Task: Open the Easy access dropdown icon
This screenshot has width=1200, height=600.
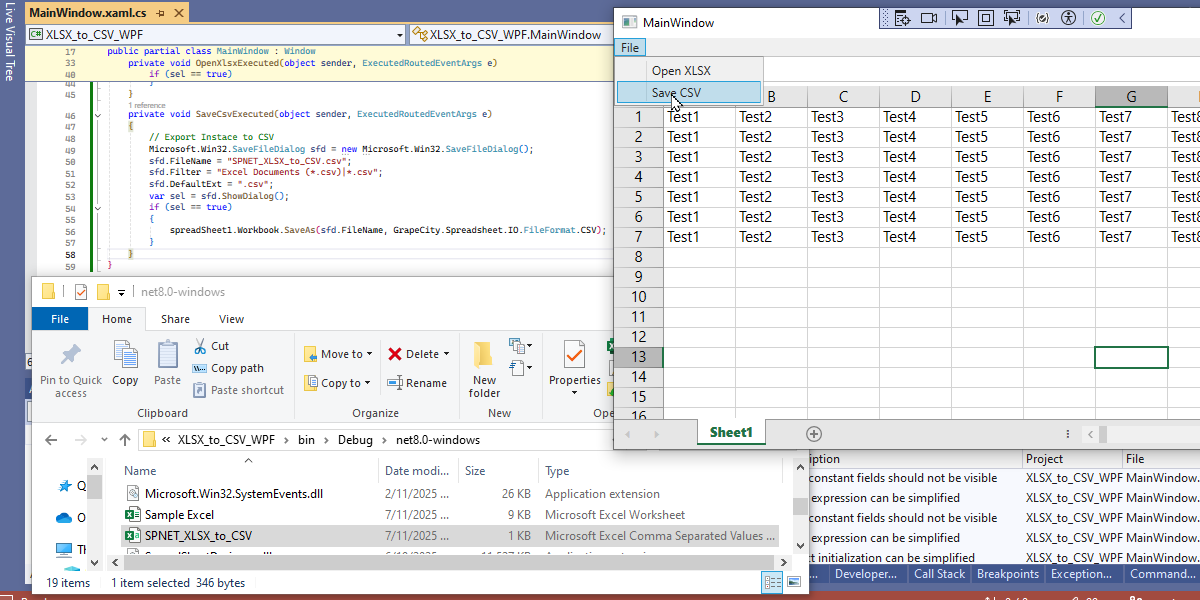Action: point(520,370)
